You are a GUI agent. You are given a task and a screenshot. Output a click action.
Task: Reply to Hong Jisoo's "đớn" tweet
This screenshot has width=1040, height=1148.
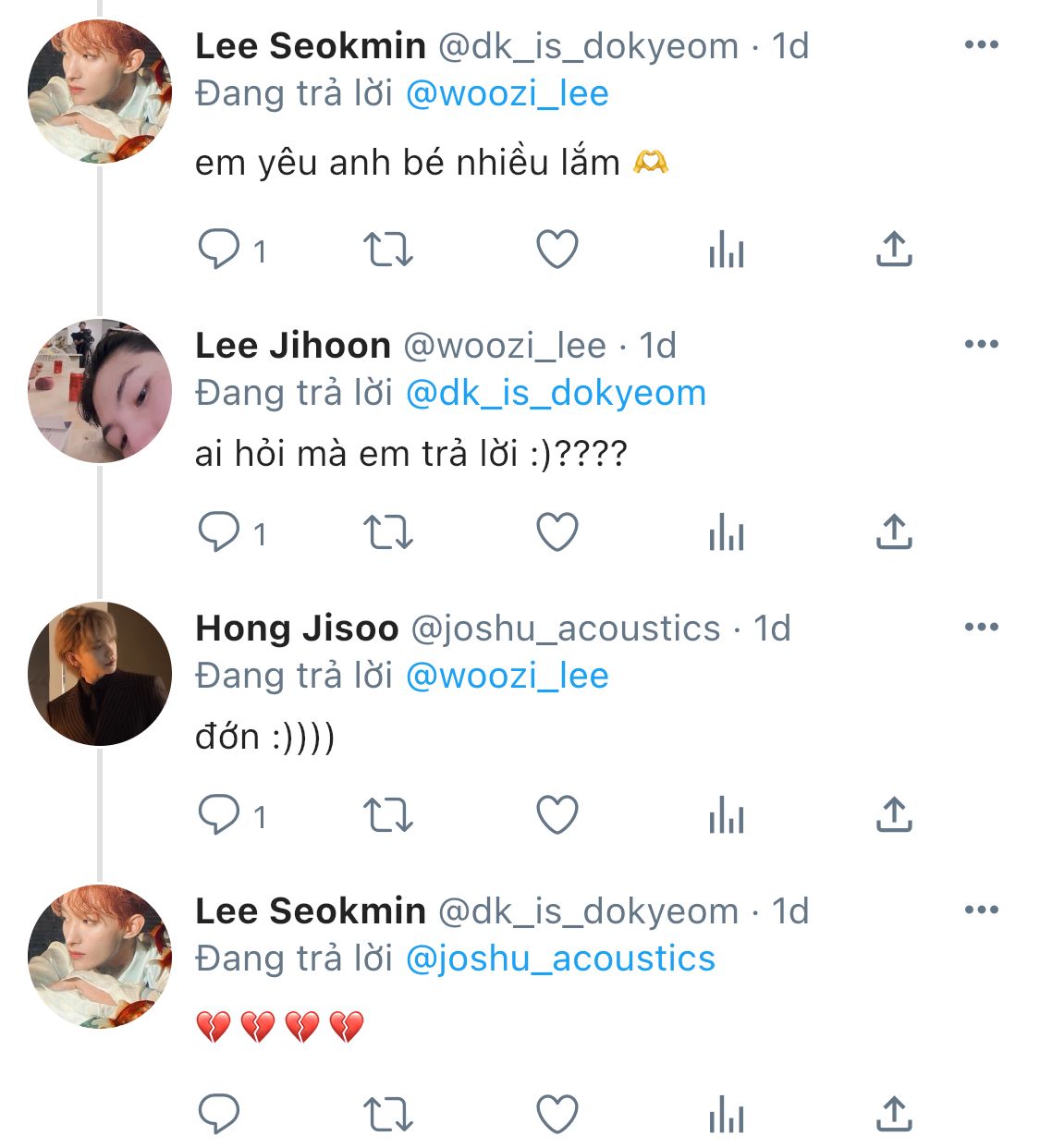pos(220,815)
